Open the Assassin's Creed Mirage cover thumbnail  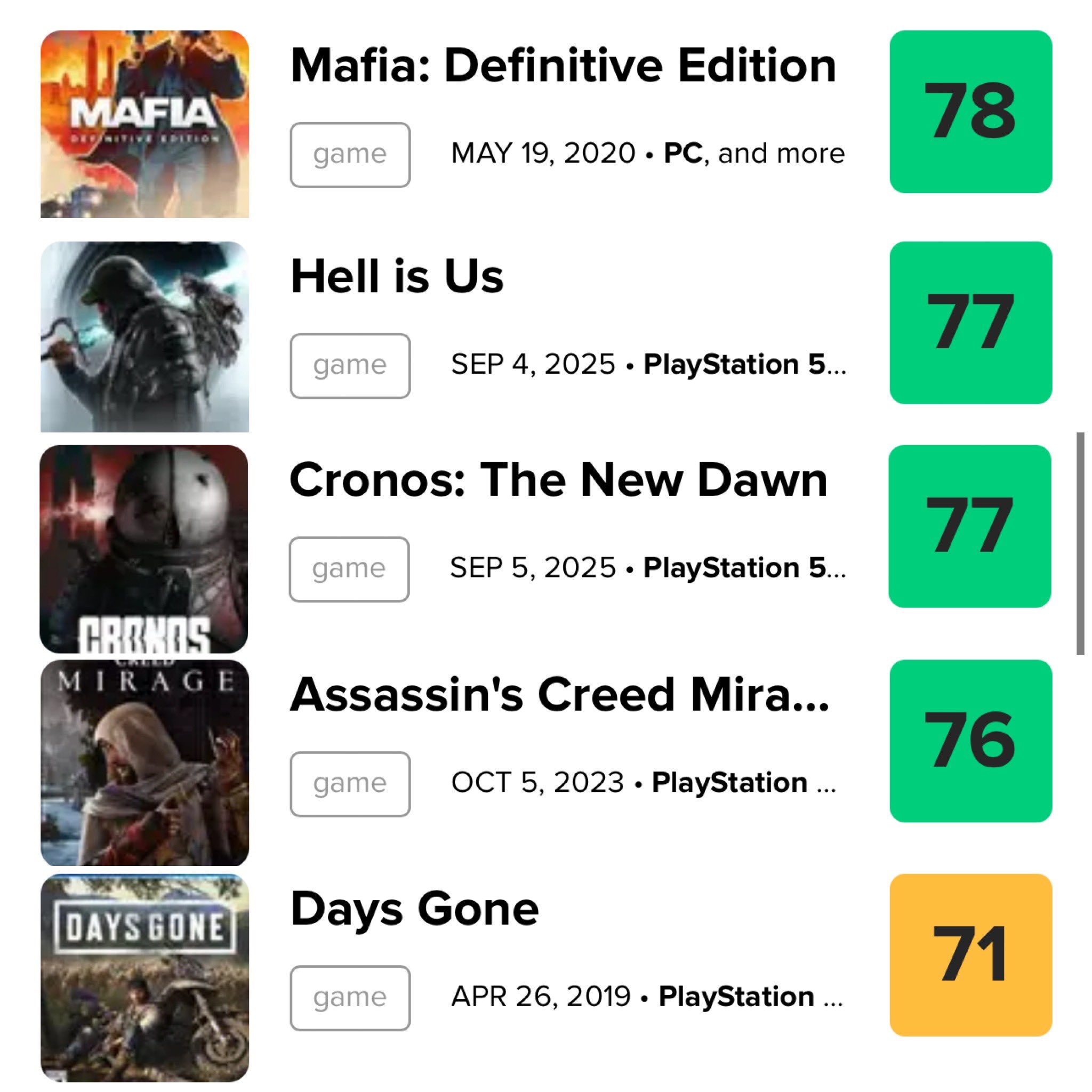(144, 762)
